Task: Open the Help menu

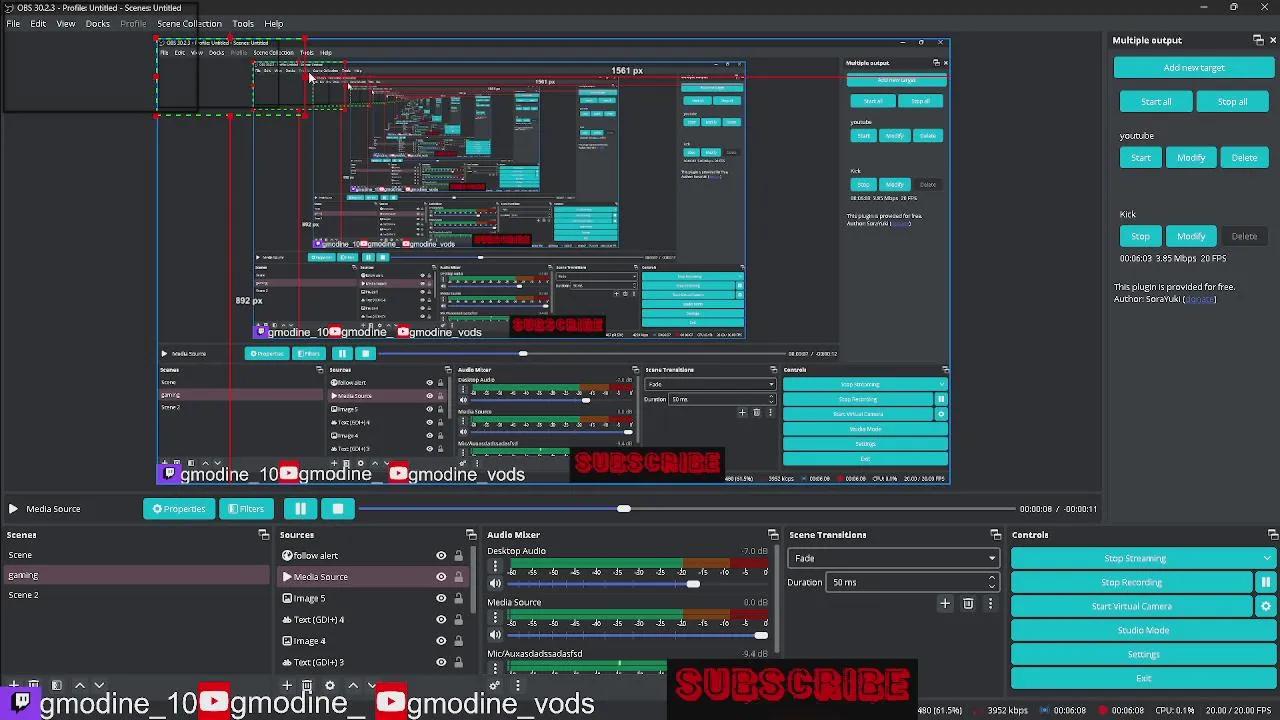Action: click(274, 23)
